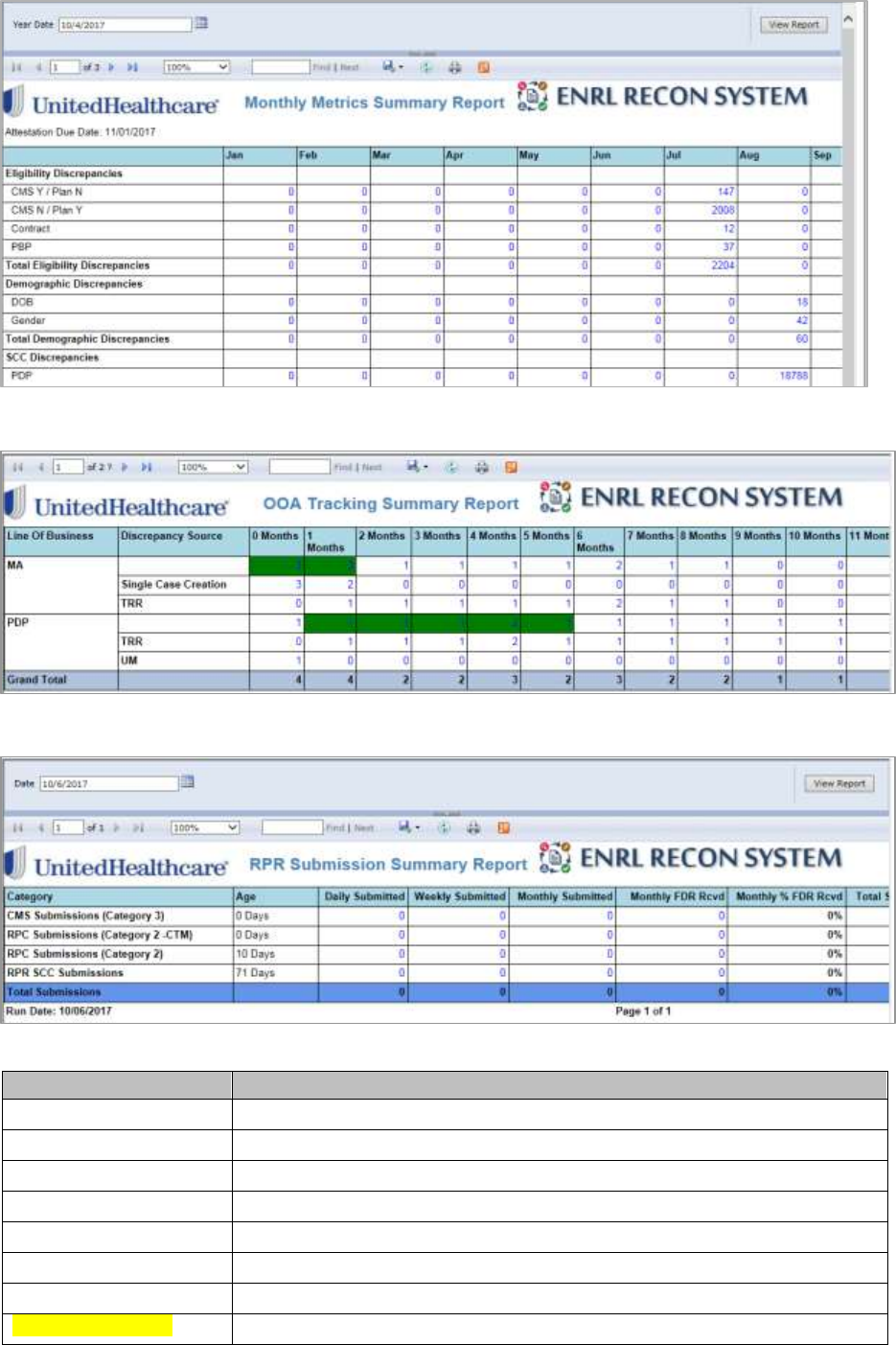Go to next page in OOA Tracking toolbar
Viewport: 896px width, 1345px height.
click(x=126, y=467)
